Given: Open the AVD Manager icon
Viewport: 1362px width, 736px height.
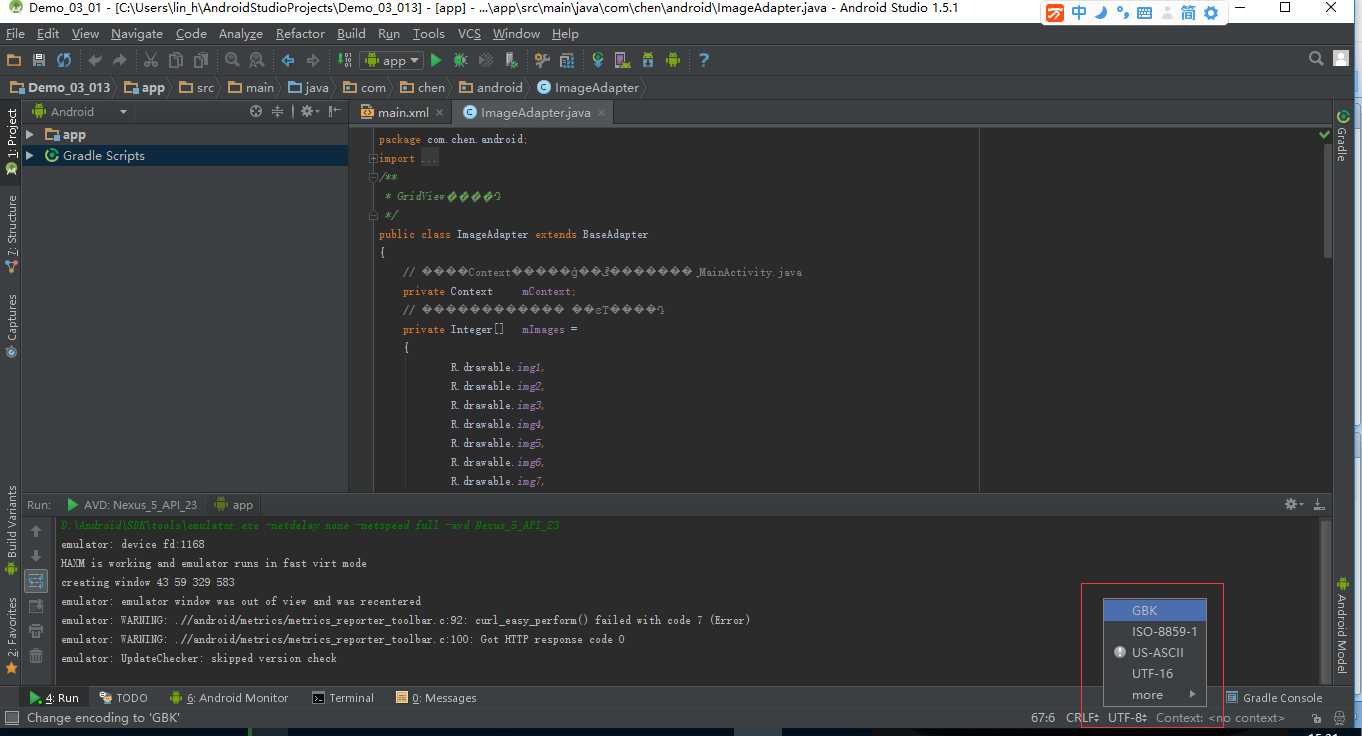Looking at the screenshot, I should click(x=622, y=60).
